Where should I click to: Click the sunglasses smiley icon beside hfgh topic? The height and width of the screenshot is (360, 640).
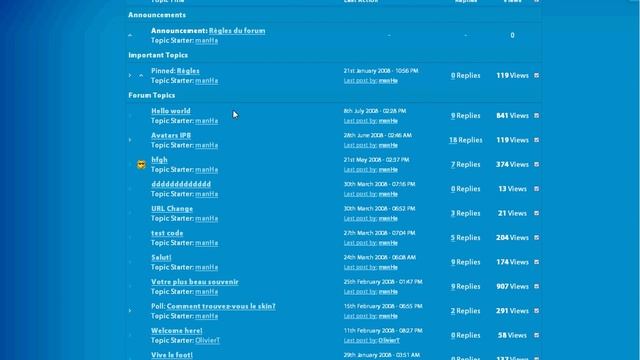pos(141,165)
